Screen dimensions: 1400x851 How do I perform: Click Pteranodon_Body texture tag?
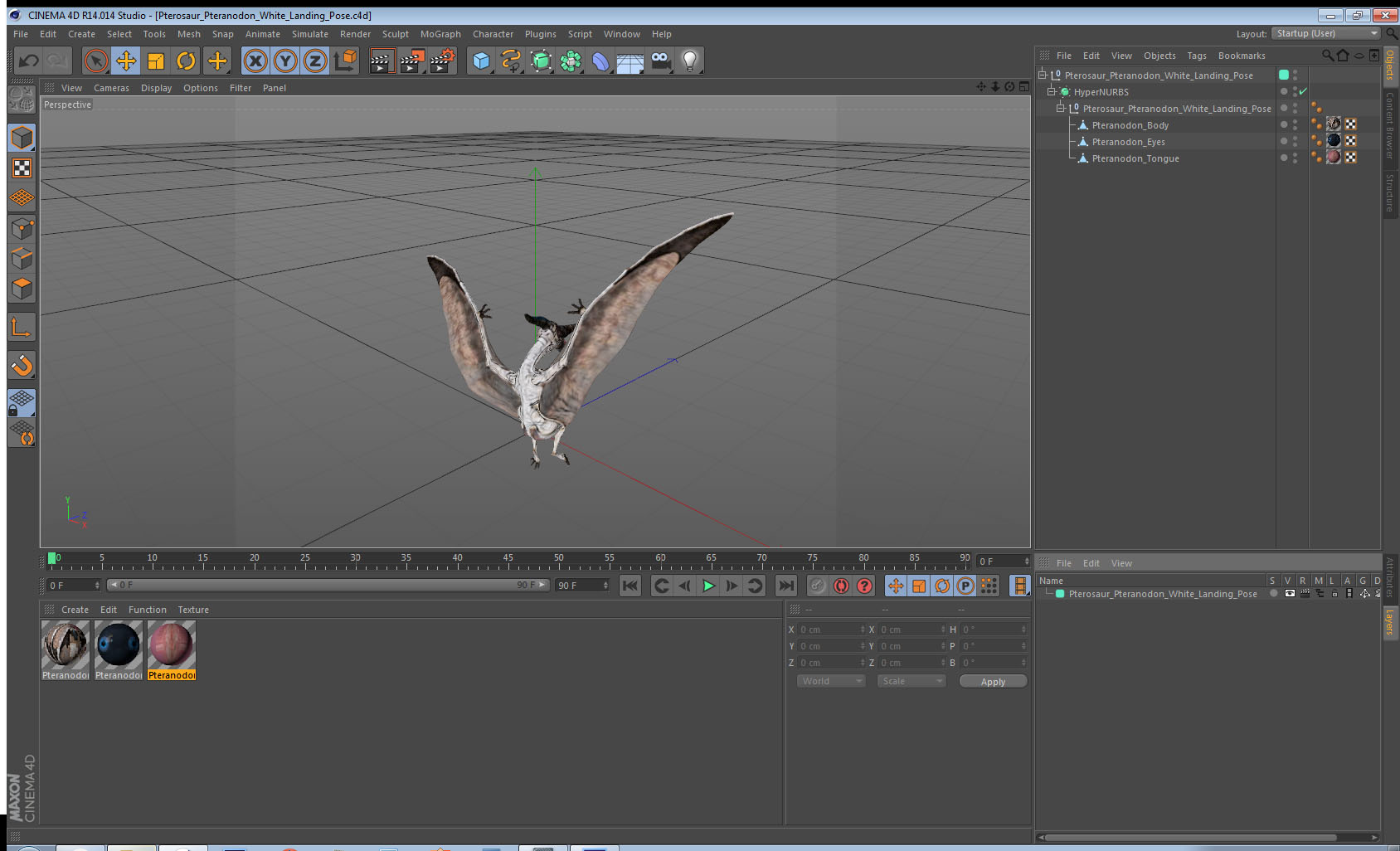(1334, 124)
